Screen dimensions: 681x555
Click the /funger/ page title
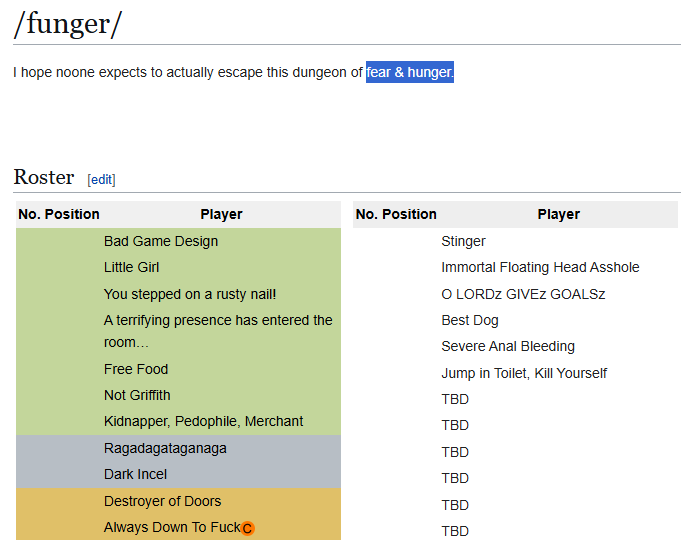[68, 24]
